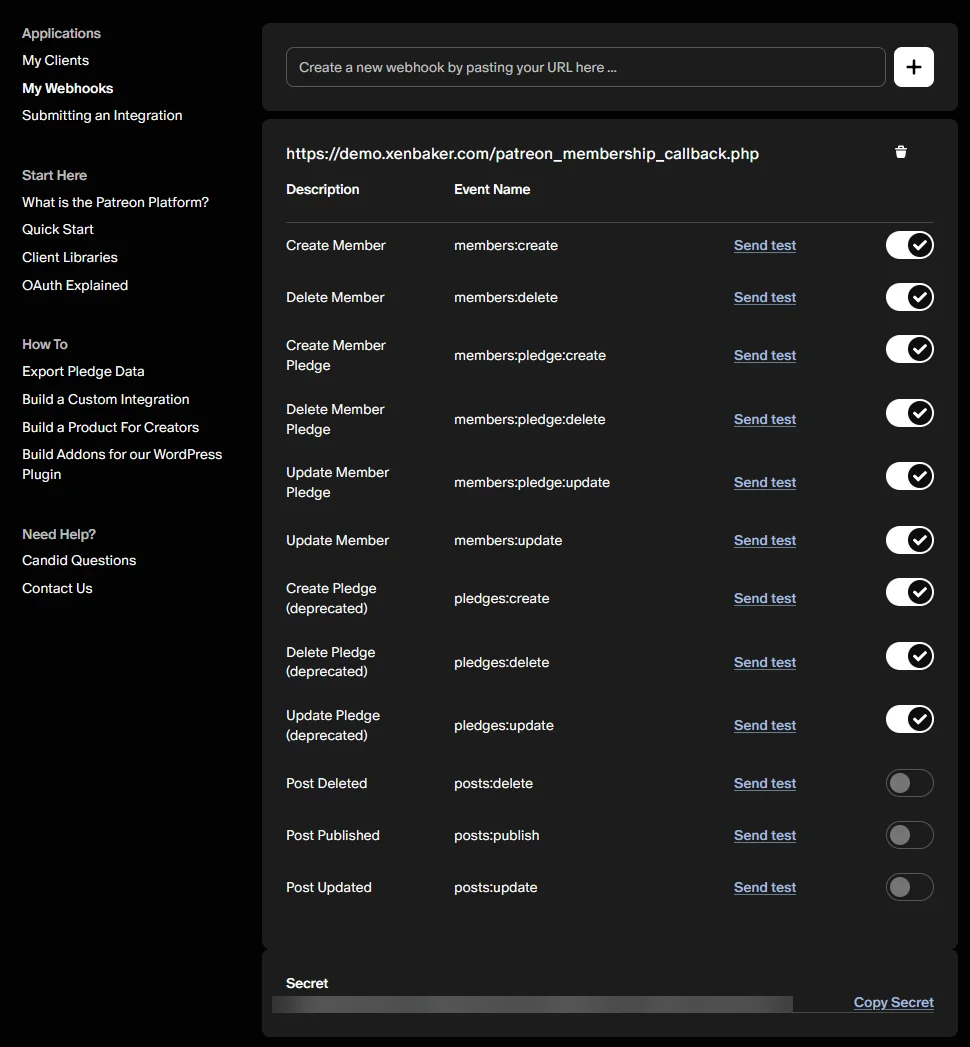The height and width of the screenshot is (1047, 970).
Task: Open OAuth Explained page
Action: (x=75, y=285)
